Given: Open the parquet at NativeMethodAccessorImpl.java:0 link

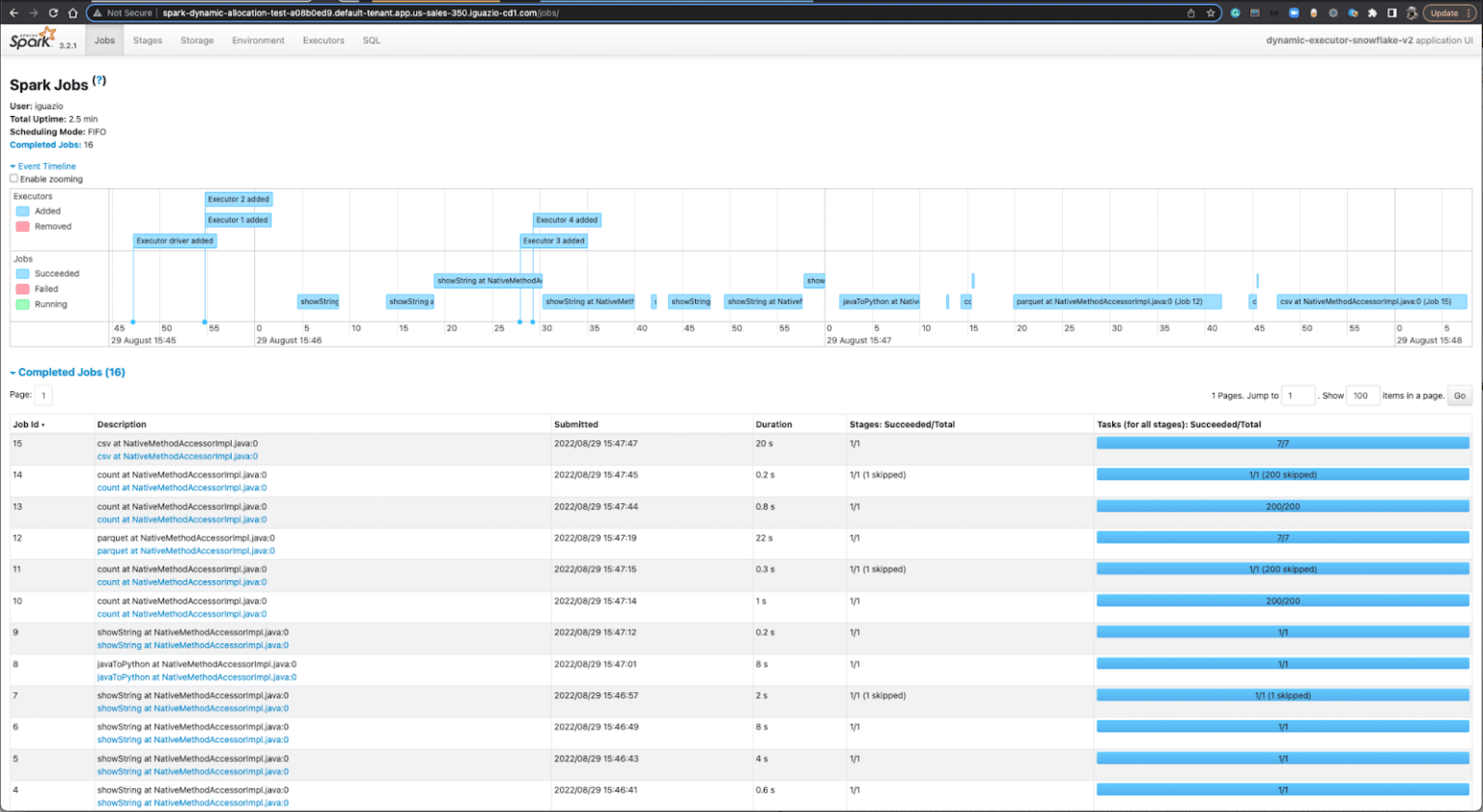Looking at the screenshot, I should (x=185, y=550).
